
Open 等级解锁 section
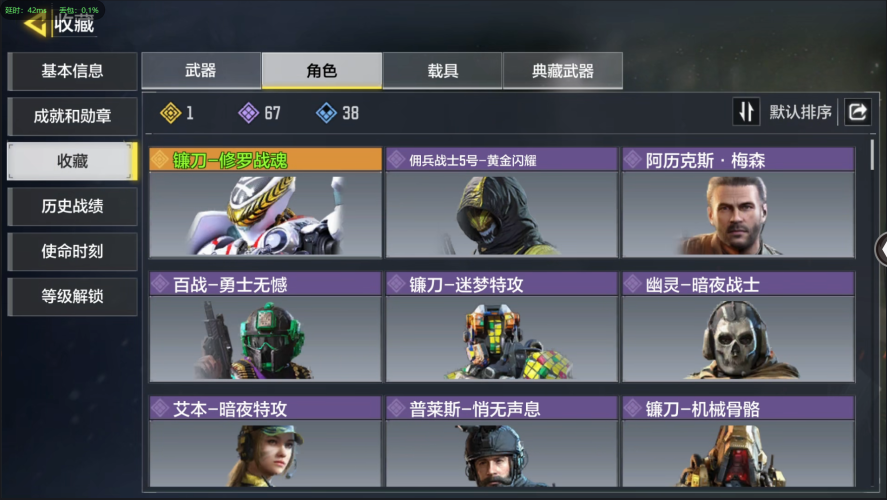(72, 296)
